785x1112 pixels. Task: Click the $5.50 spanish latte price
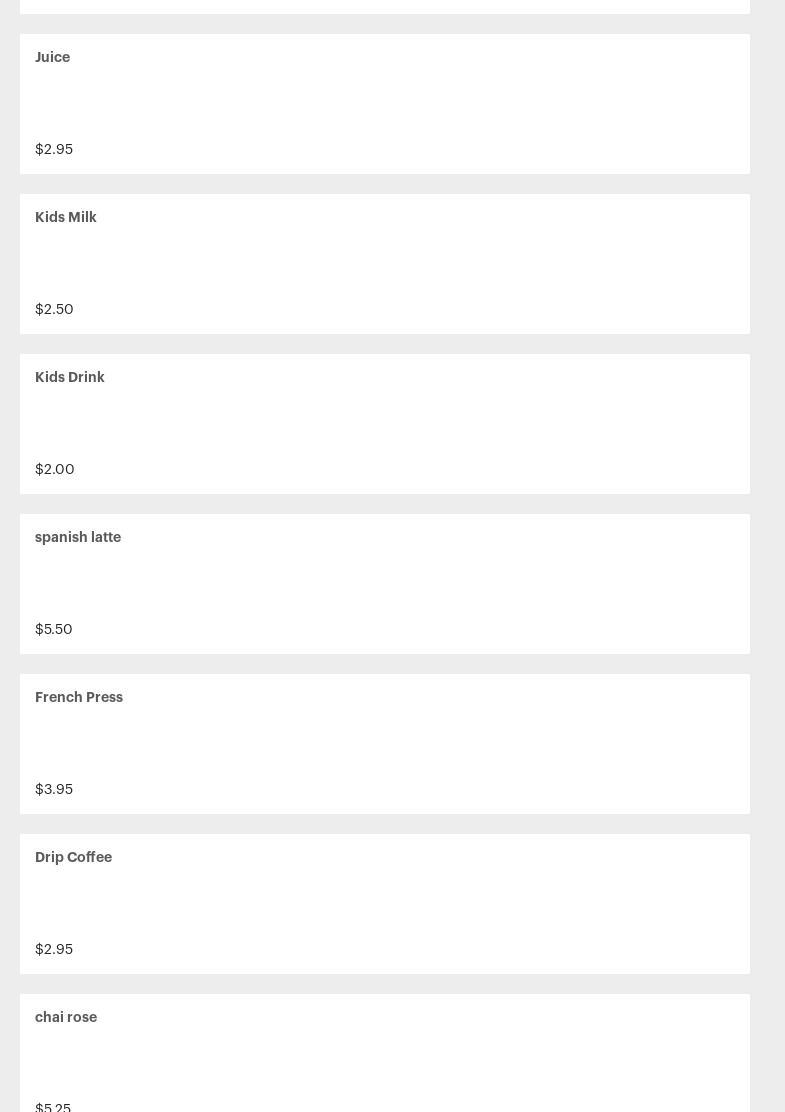point(54,629)
